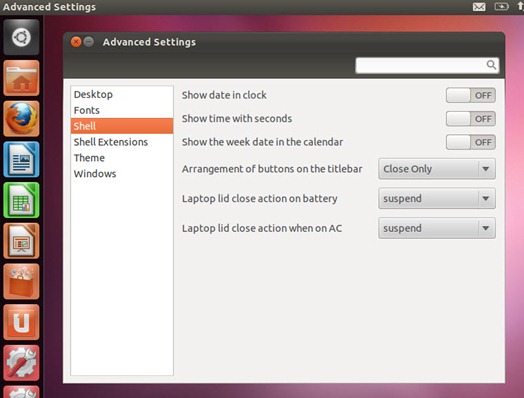Close the Advanced Settings window
Viewport: 524px width, 398px height.
(x=76, y=42)
